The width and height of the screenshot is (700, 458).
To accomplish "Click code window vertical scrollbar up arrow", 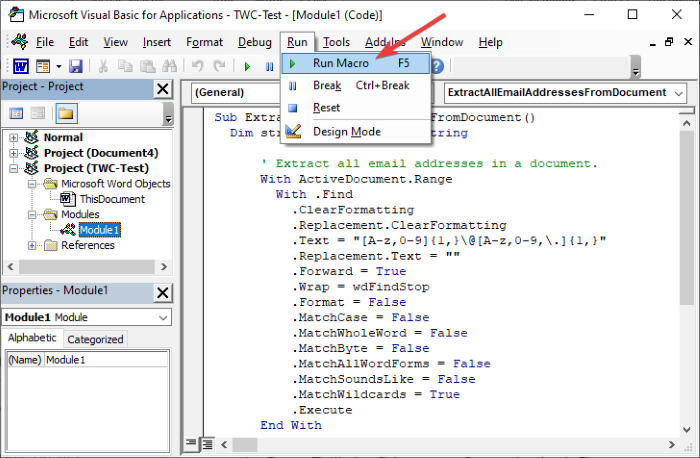I will (687, 123).
